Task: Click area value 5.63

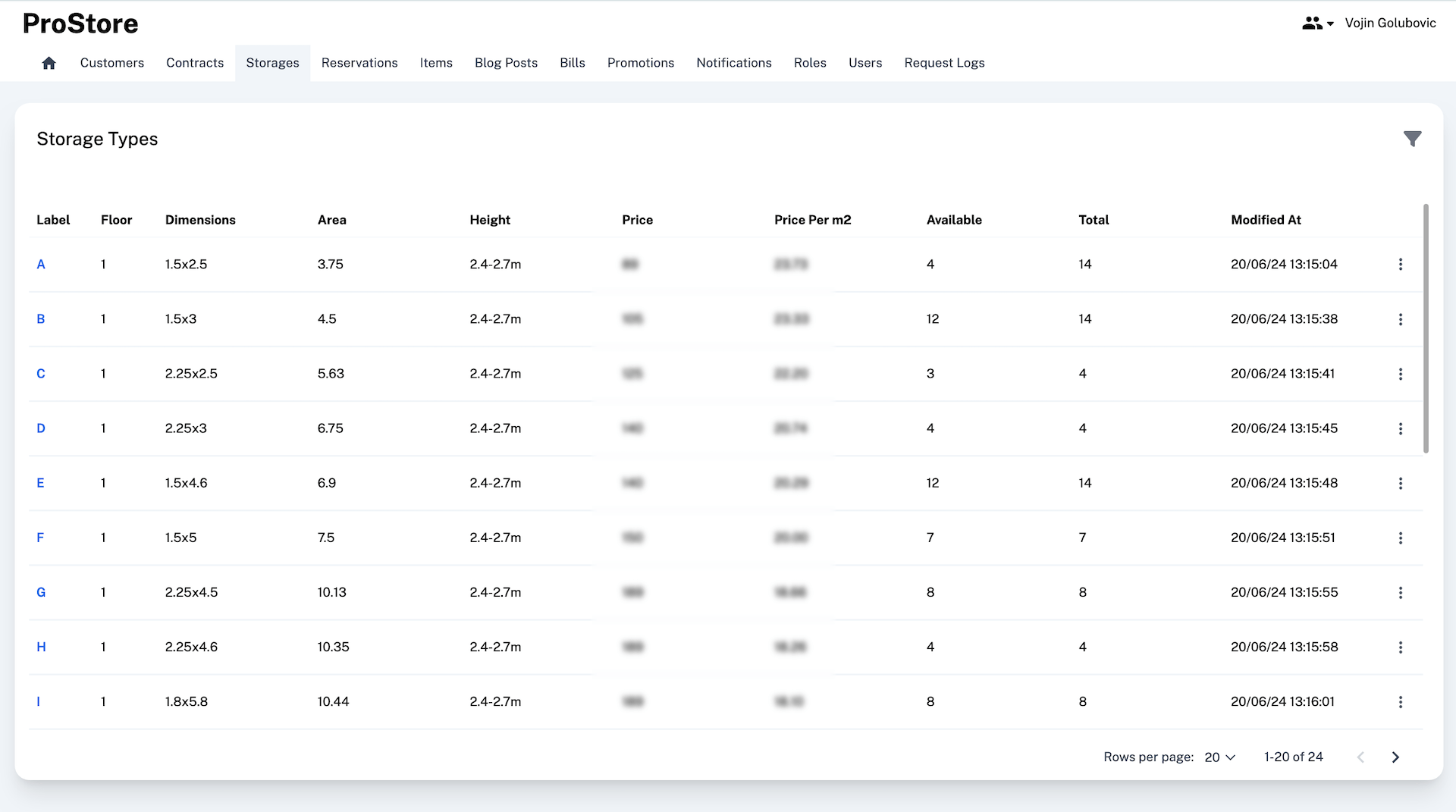Action: coord(331,374)
